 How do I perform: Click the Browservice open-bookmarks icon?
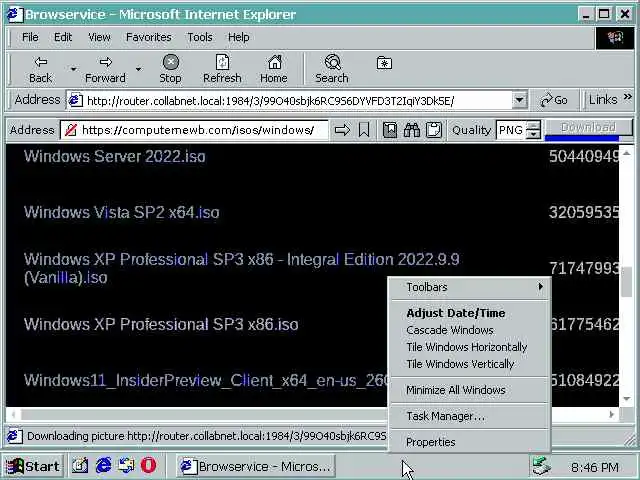[x=390, y=130]
